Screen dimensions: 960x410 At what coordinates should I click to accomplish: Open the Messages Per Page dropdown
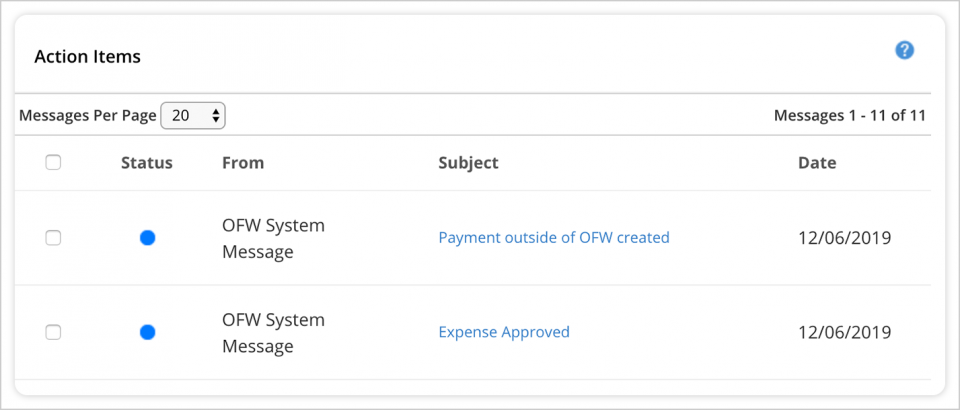(193, 116)
